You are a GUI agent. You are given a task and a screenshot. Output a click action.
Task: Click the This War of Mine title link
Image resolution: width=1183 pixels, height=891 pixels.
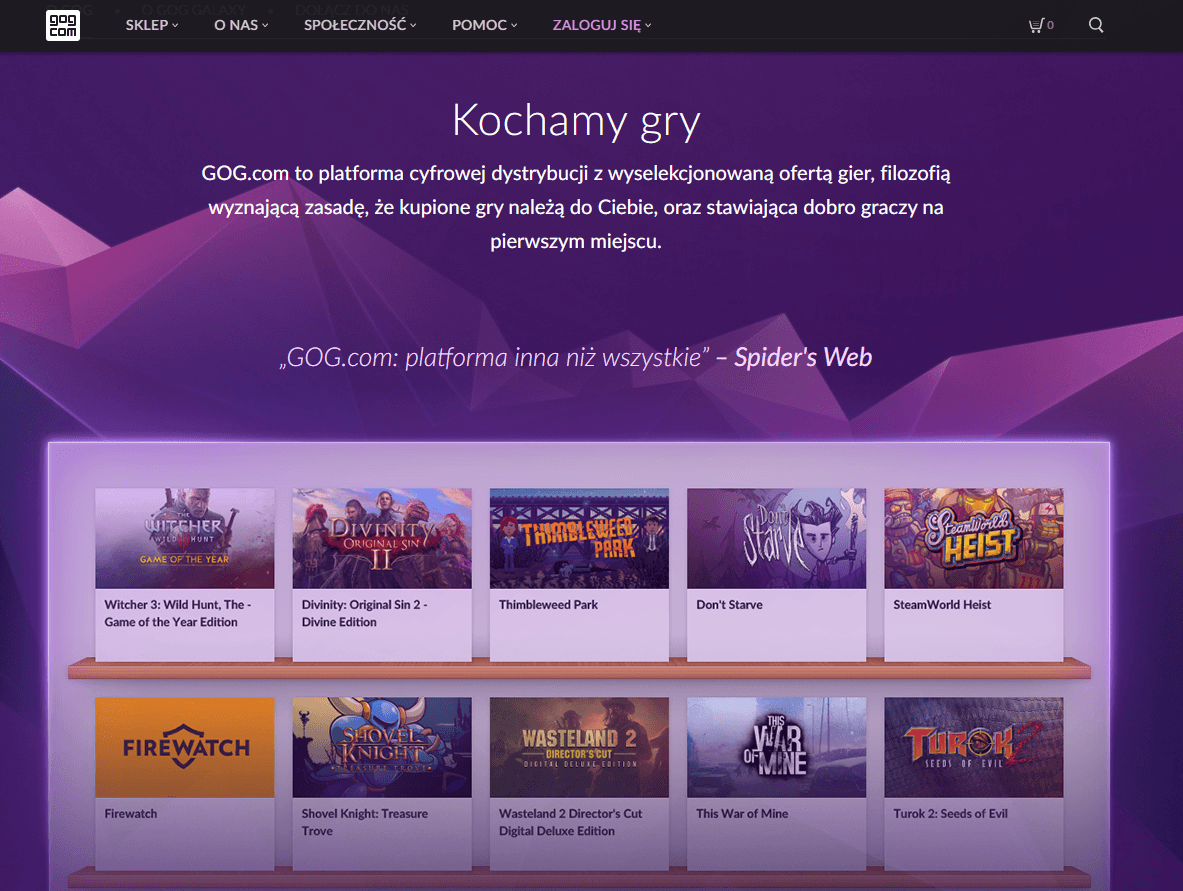[x=742, y=814]
